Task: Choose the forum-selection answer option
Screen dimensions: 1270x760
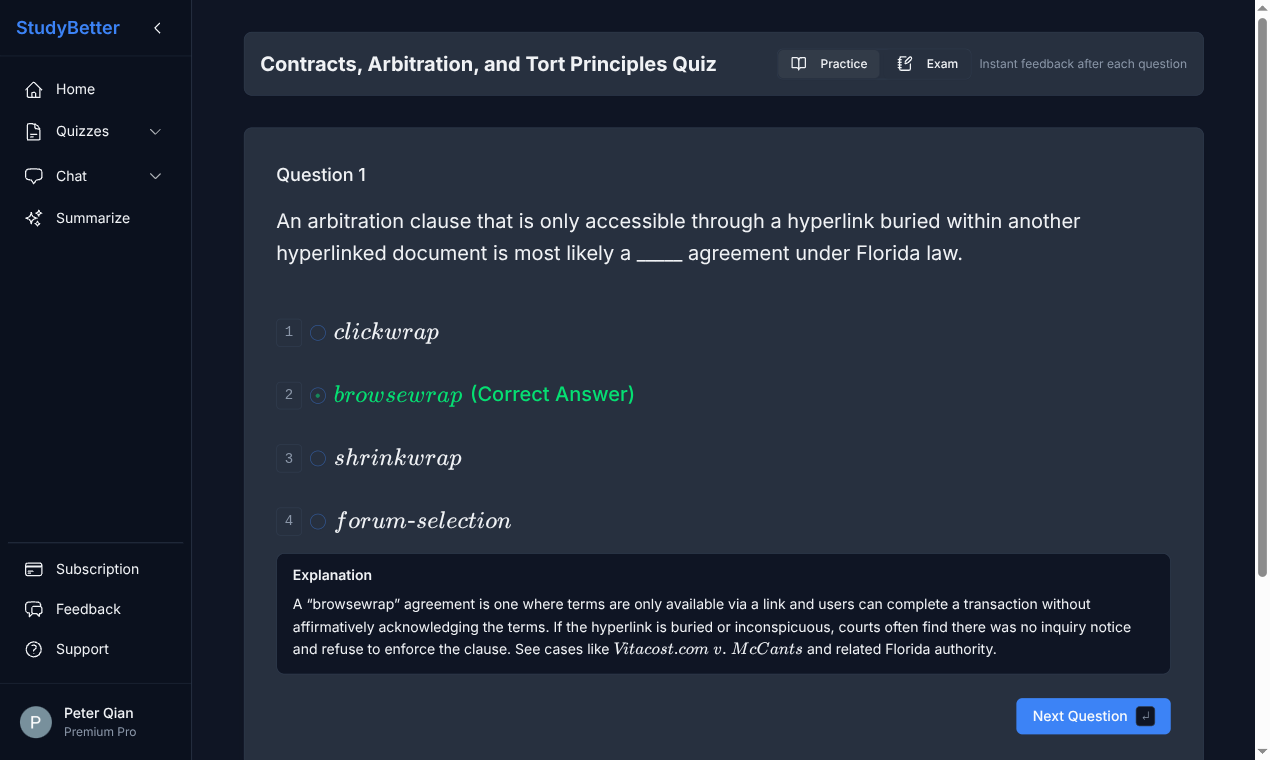Action: [x=318, y=521]
